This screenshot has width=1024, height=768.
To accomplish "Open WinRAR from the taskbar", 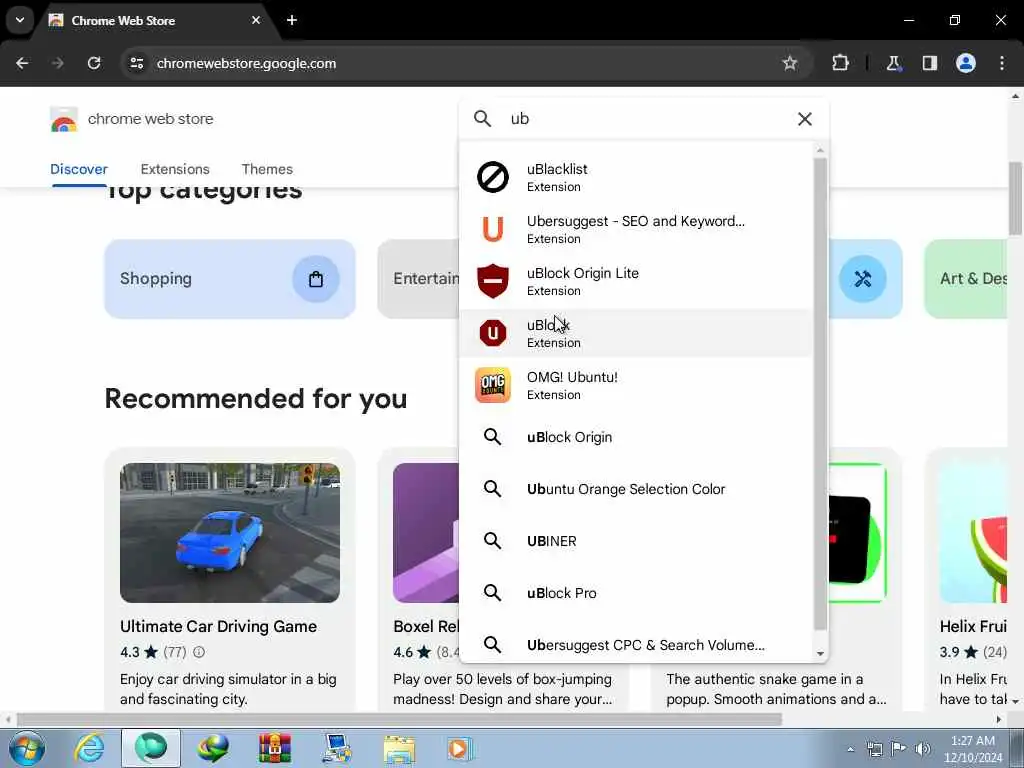I will click(x=275, y=748).
